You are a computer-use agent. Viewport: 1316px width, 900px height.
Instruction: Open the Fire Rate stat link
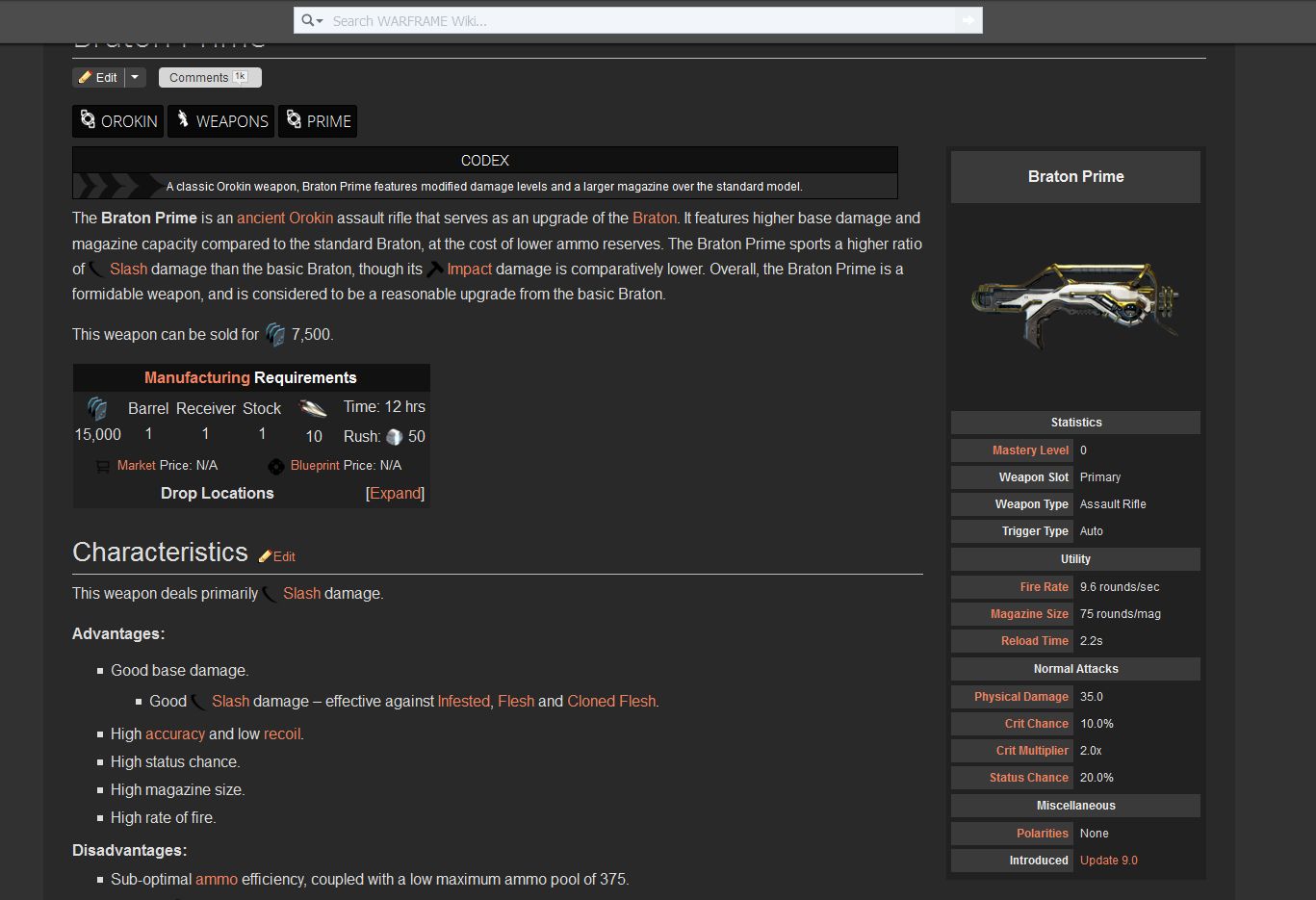point(1045,587)
